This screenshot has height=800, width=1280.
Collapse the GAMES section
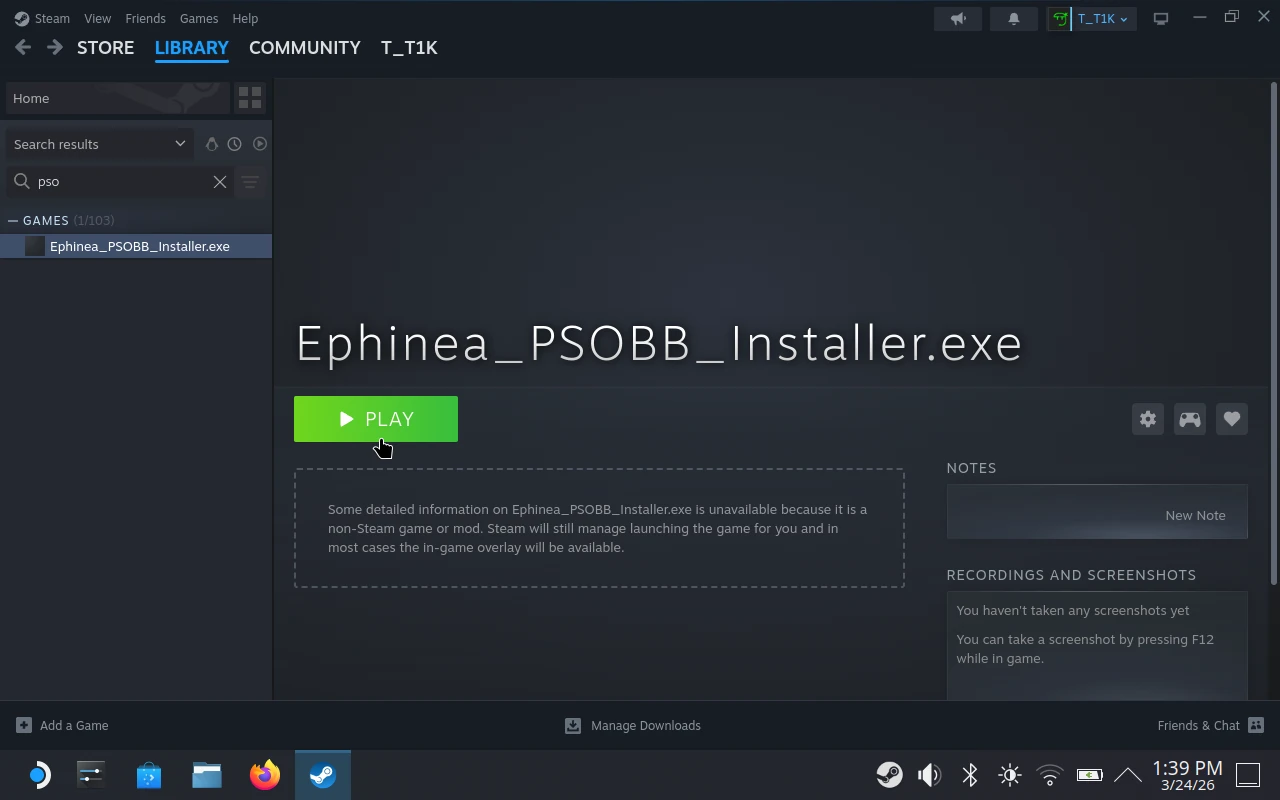tap(13, 220)
